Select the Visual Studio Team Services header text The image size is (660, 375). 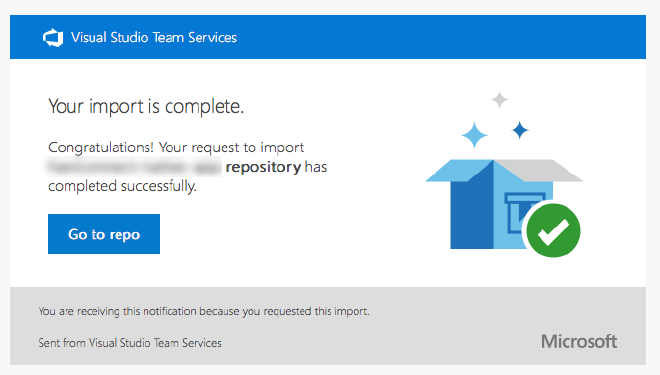[154, 37]
